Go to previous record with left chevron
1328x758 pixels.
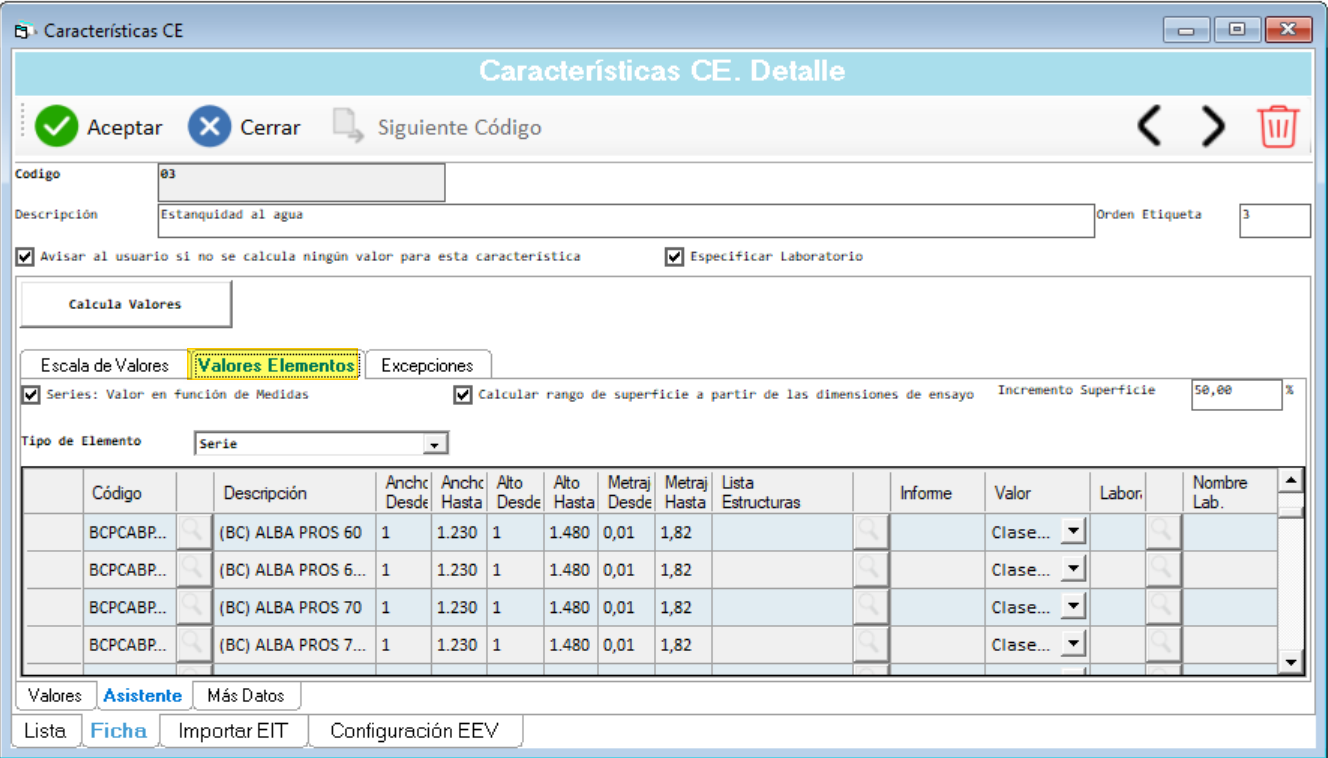(1151, 127)
